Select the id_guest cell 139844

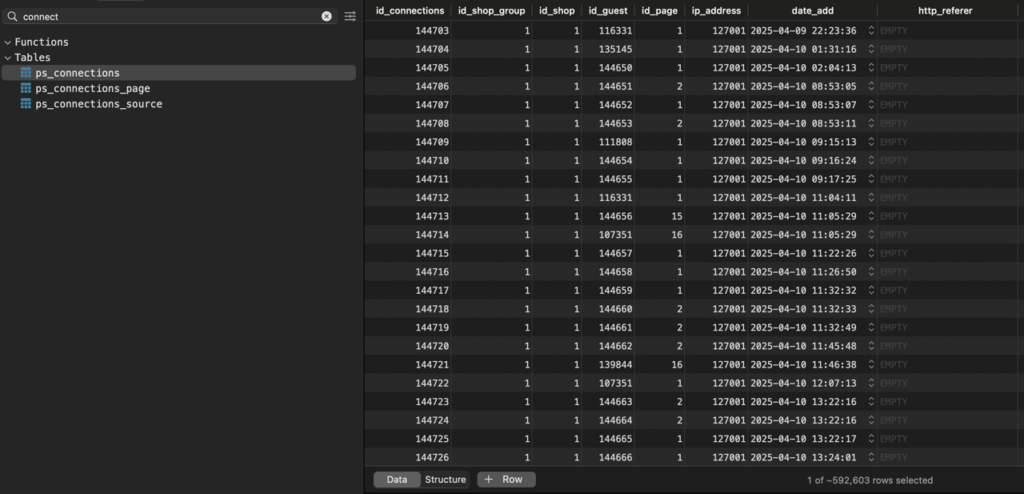pyautogui.click(x=610, y=366)
